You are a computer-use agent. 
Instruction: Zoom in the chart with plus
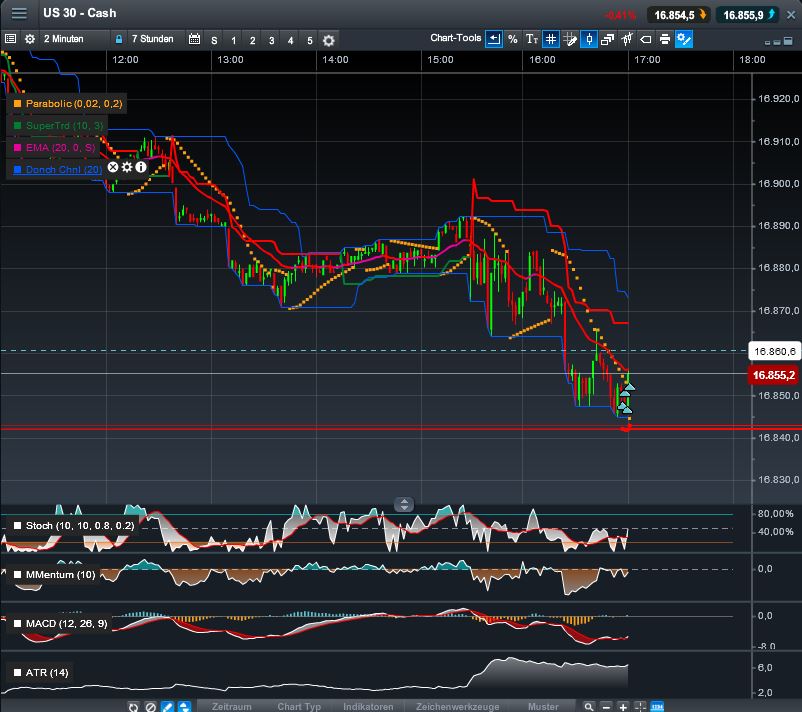(x=623, y=706)
